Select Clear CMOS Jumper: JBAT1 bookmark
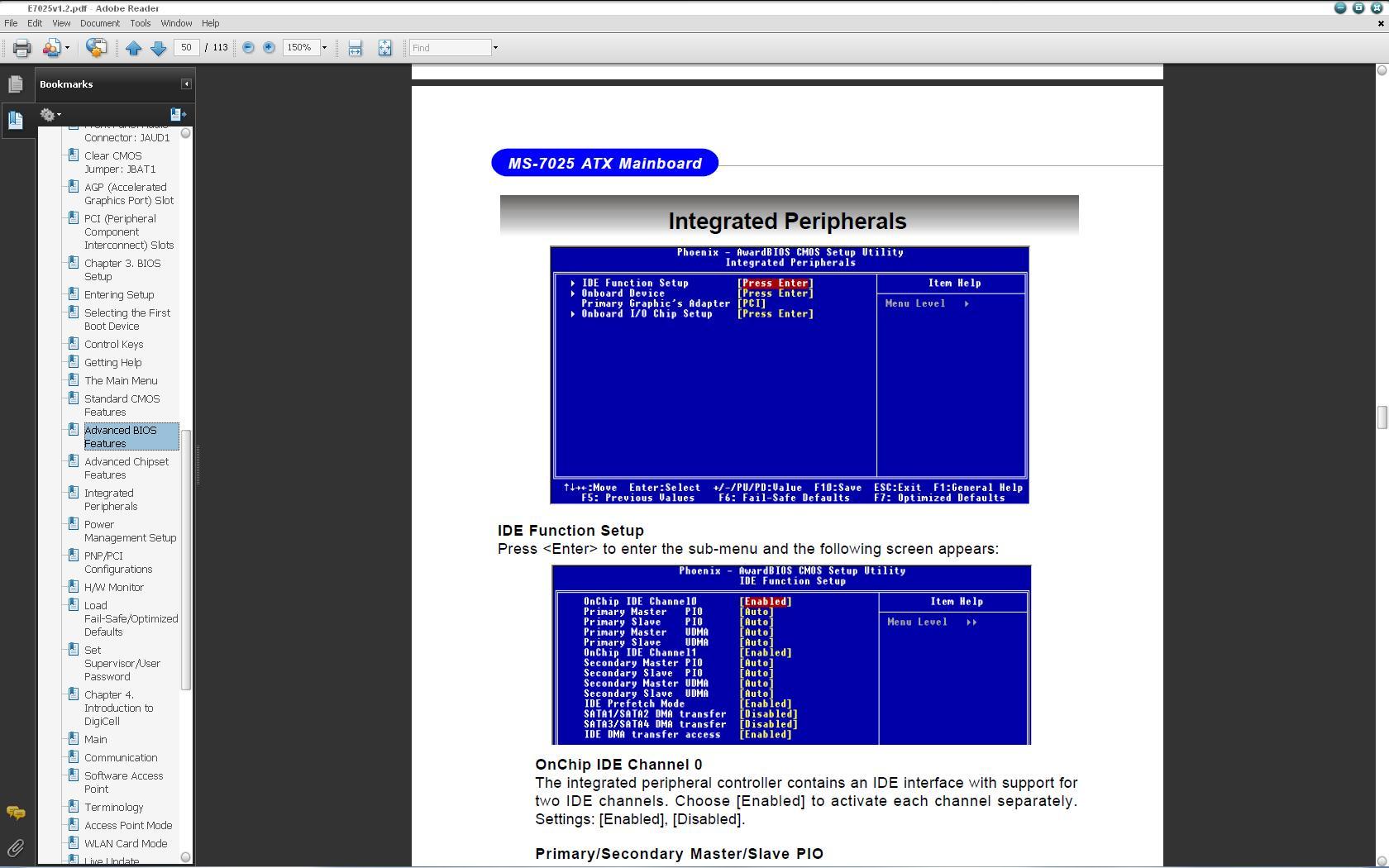 pos(120,162)
